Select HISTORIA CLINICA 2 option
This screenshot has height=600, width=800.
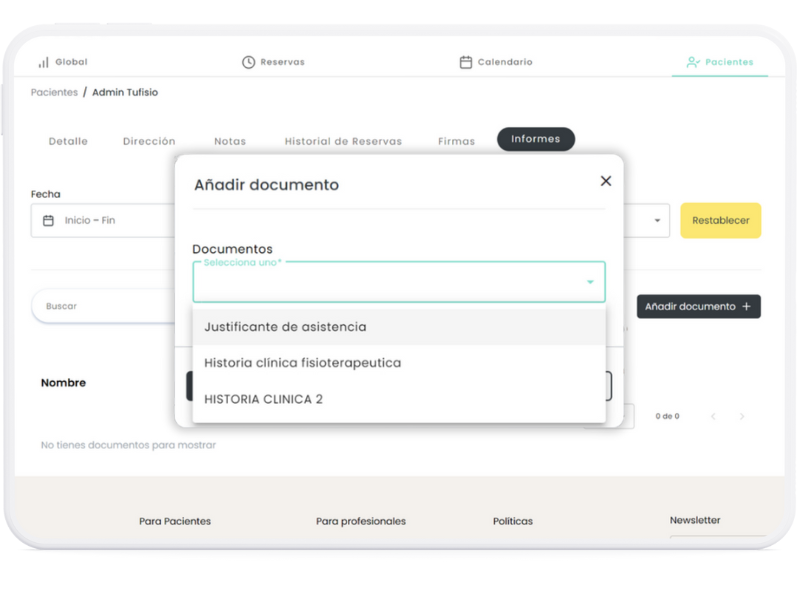[399, 399]
